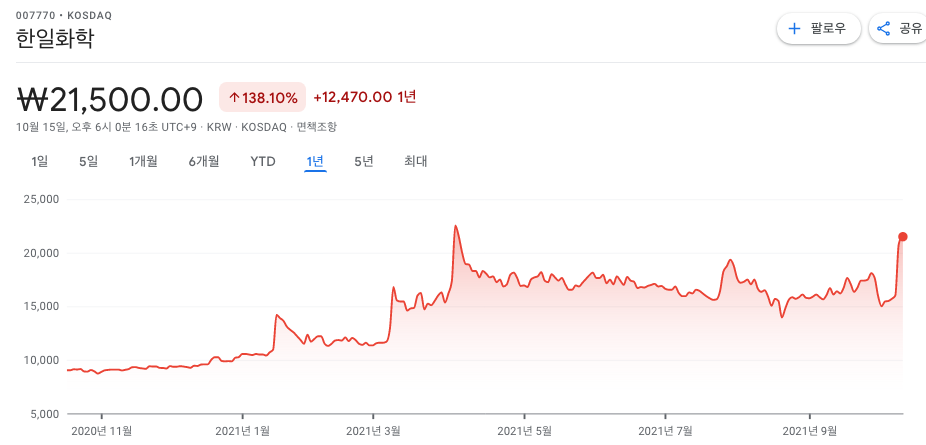
Task: Click the 007770 · KOSDAQ ticker label
Action: pyautogui.click(x=64, y=15)
